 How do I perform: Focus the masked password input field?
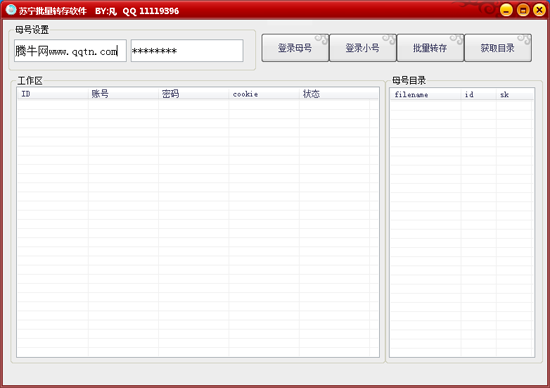pyautogui.click(x=187, y=51)
